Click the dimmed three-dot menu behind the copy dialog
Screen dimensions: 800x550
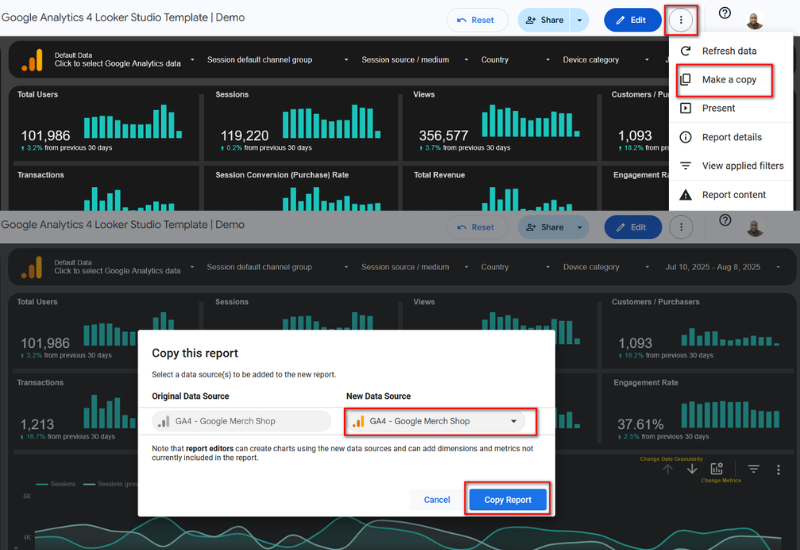(x=681, y=228)
